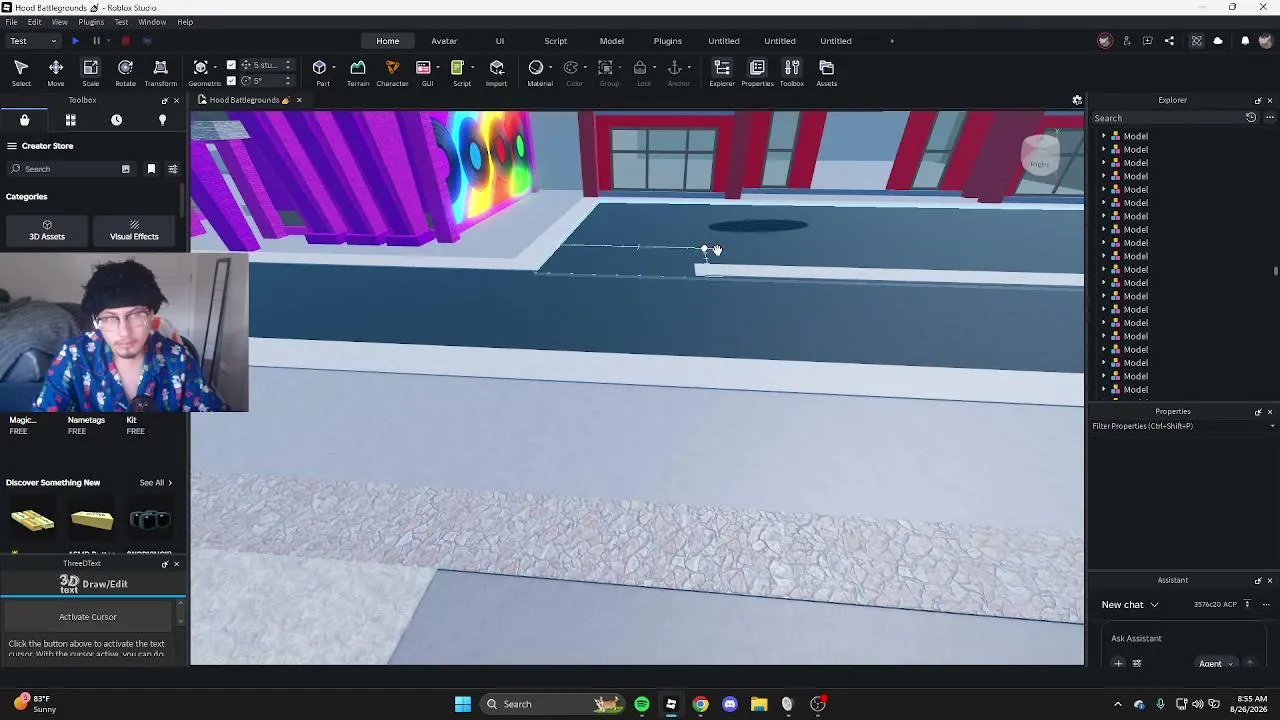Open the Test mode dropdown
The image size is (1280, 720).
[x=33, y=41]
